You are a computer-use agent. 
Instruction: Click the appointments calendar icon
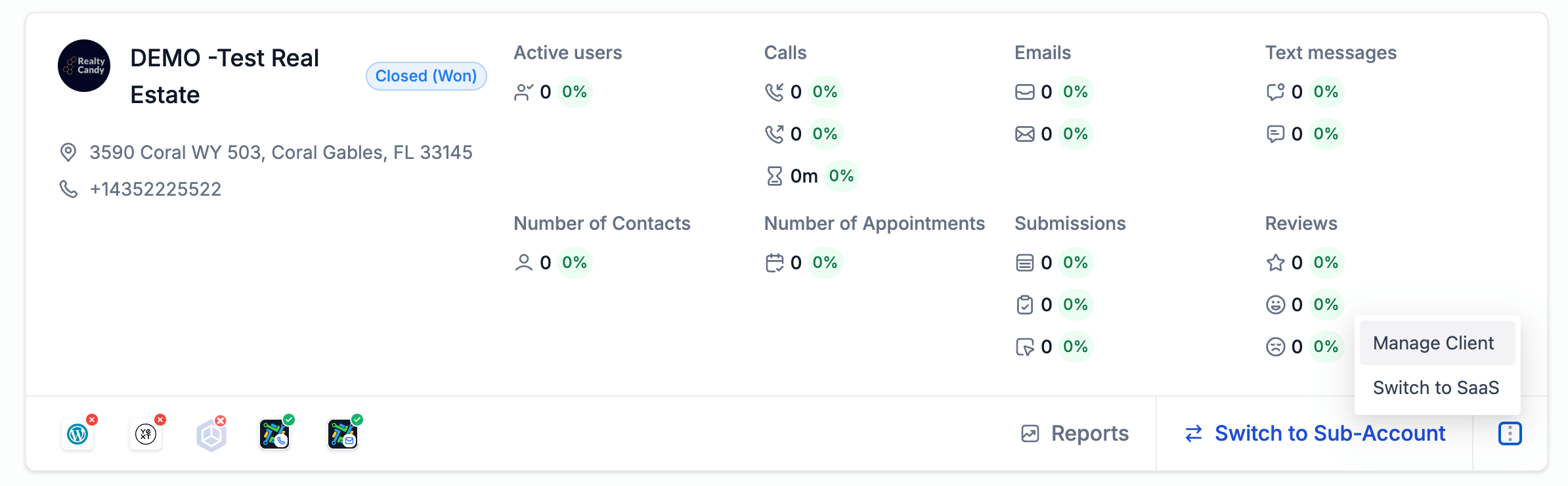(774, 263)
